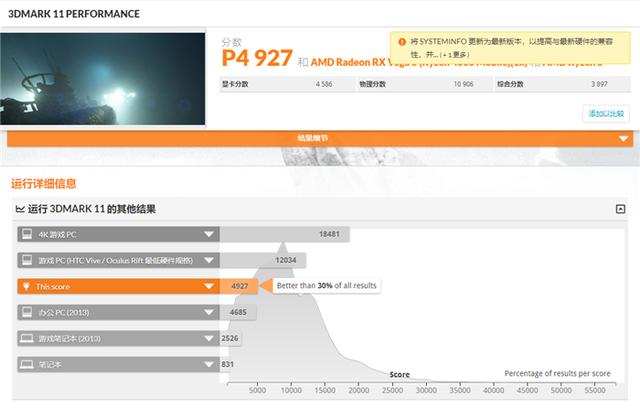Click the lightbulb icon in This score row
This screenshot has width=640, height=408.
click(x=26, y=286)
